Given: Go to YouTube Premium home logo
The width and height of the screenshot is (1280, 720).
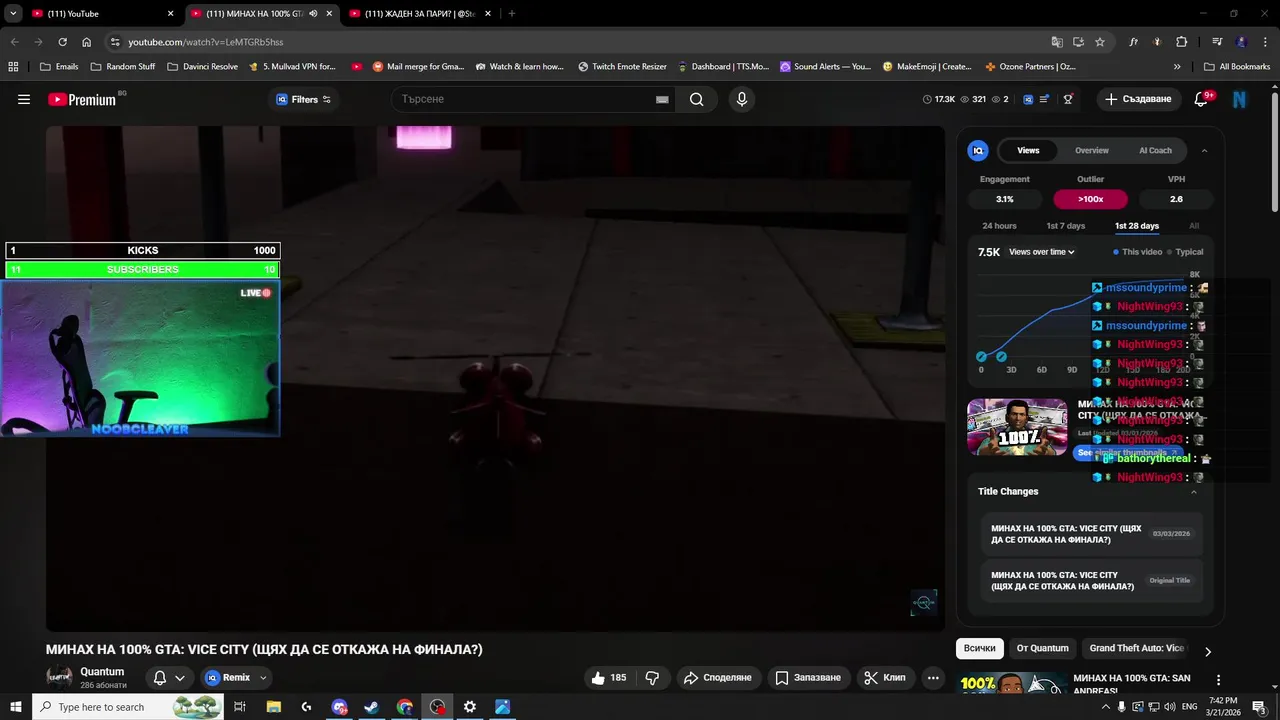Looking at the screenshot, I should (82, 99).
